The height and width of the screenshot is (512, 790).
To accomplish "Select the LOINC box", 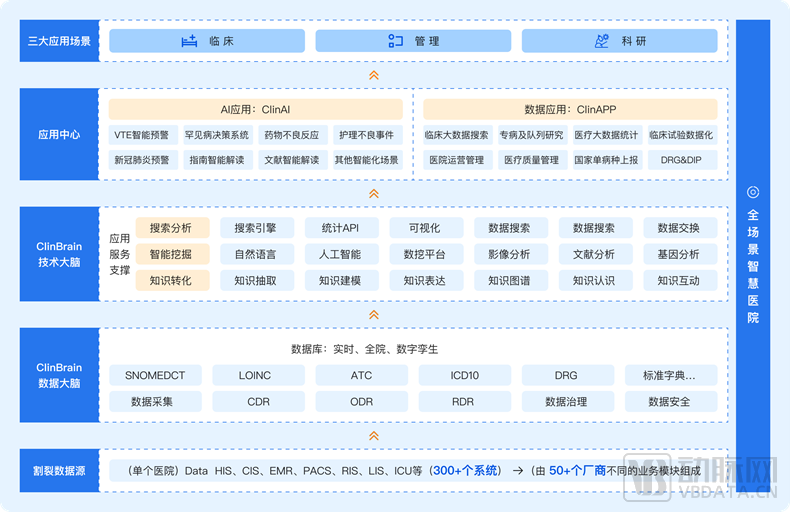I will pos(258,375).
